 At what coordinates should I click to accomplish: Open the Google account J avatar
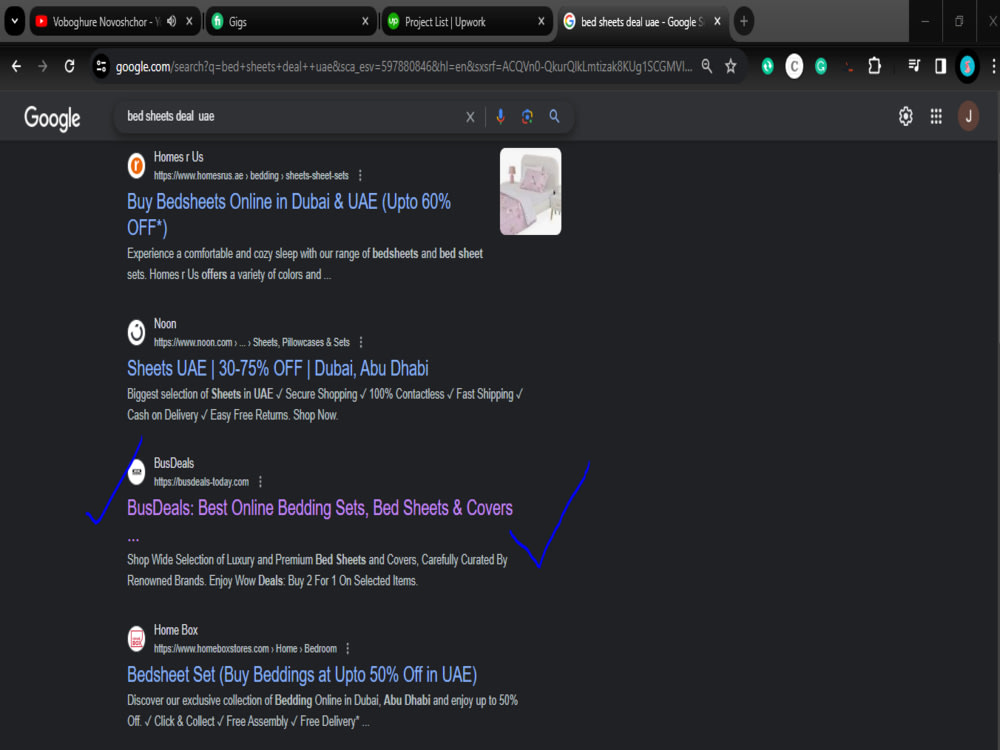[x=968, y=117]
